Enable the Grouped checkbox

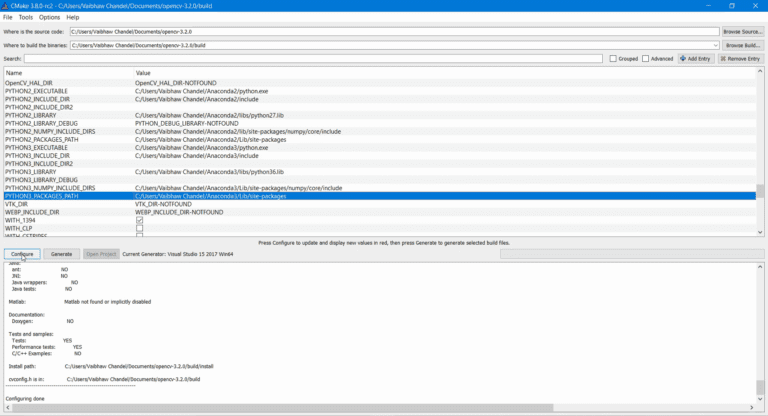613,59
